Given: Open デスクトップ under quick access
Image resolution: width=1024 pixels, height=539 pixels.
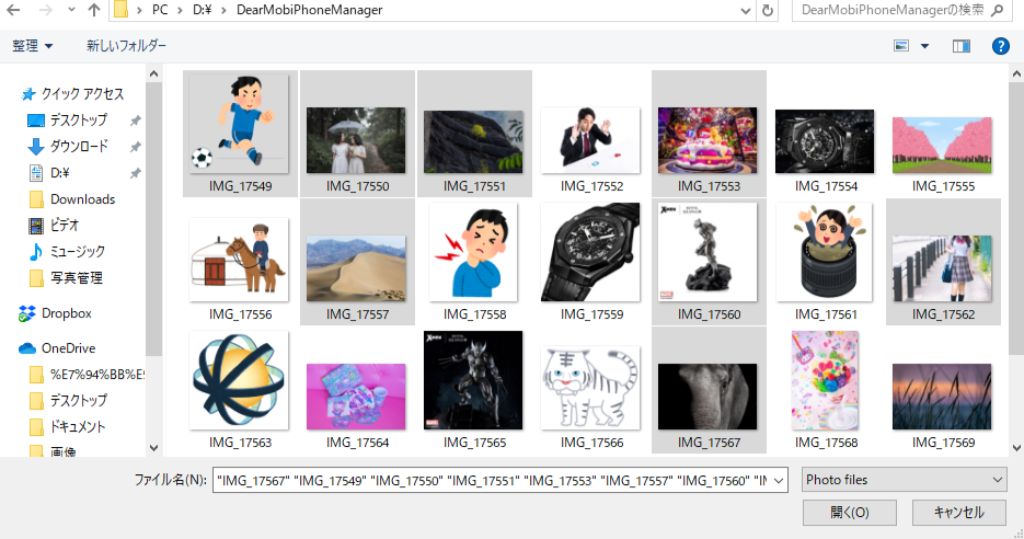Looking at the screenshot, I should coord(67,120).
